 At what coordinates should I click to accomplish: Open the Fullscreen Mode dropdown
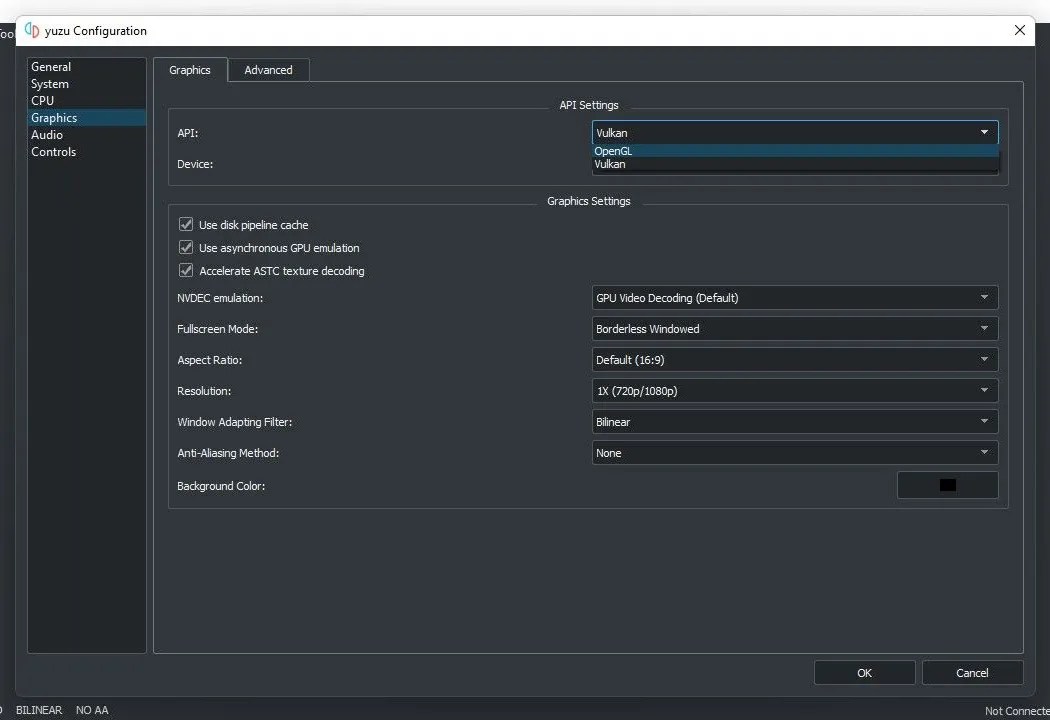click(x=793, y=328)
